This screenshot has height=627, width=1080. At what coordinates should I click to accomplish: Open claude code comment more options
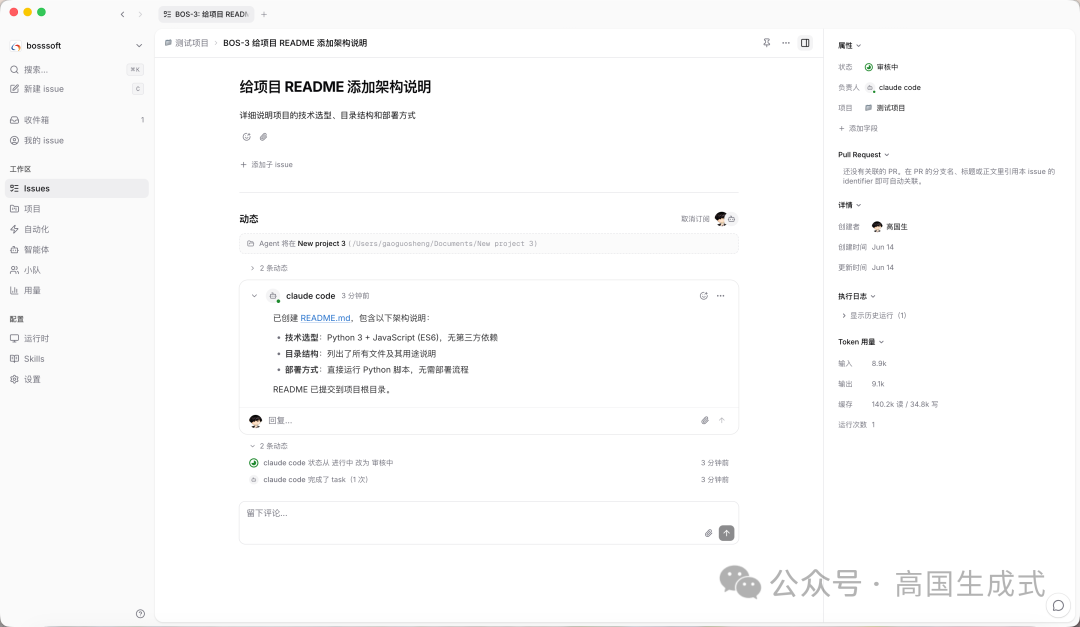point(720,296)
